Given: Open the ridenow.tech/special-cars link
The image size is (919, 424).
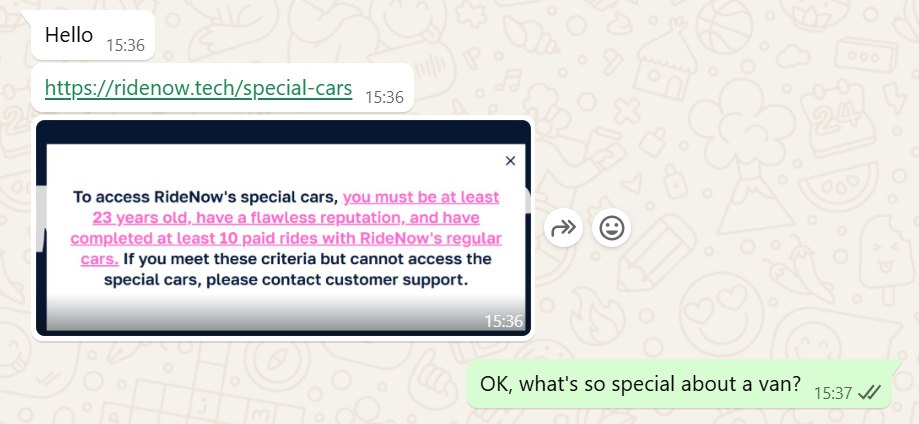Looking at the screenshot, I should (199, 89).
